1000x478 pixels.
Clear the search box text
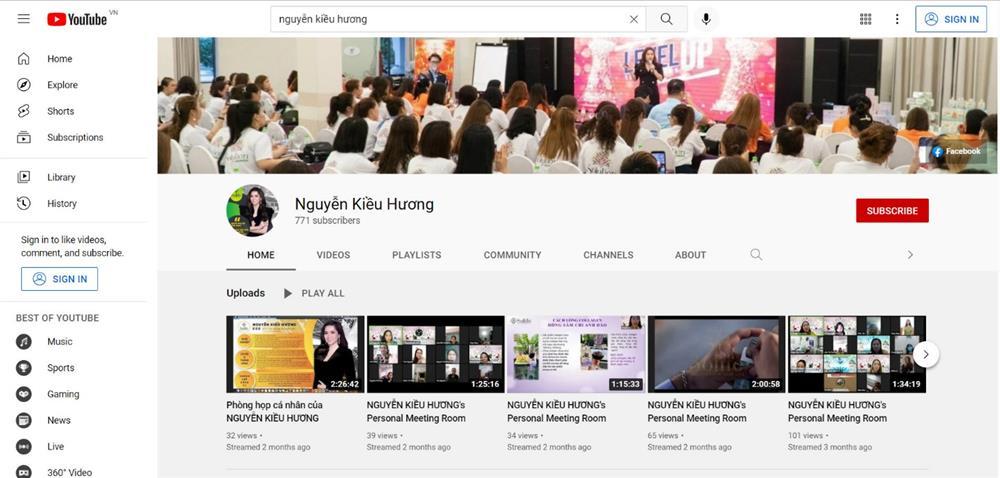(633, 19)
